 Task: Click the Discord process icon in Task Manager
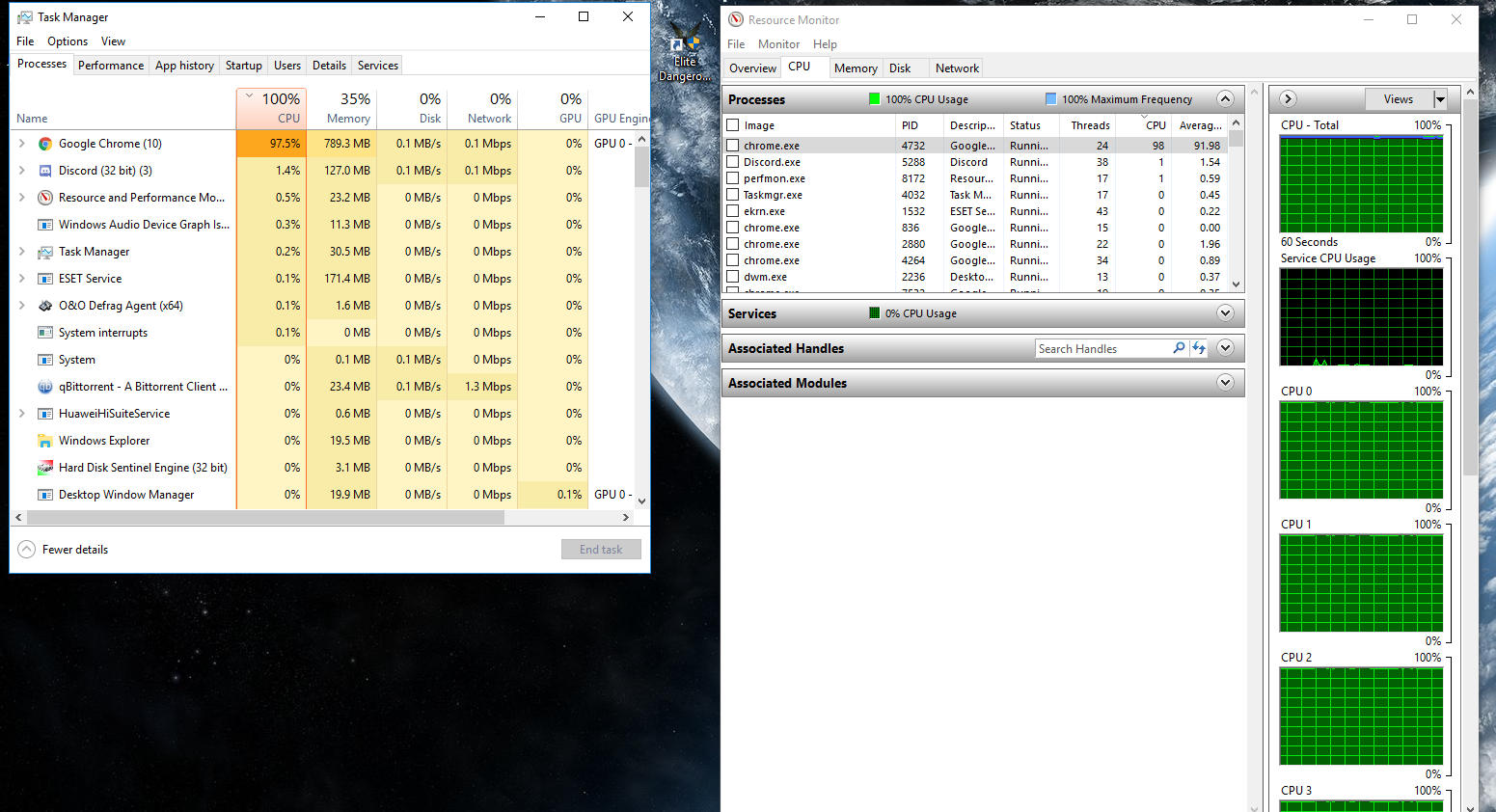[x=44, y=171]
